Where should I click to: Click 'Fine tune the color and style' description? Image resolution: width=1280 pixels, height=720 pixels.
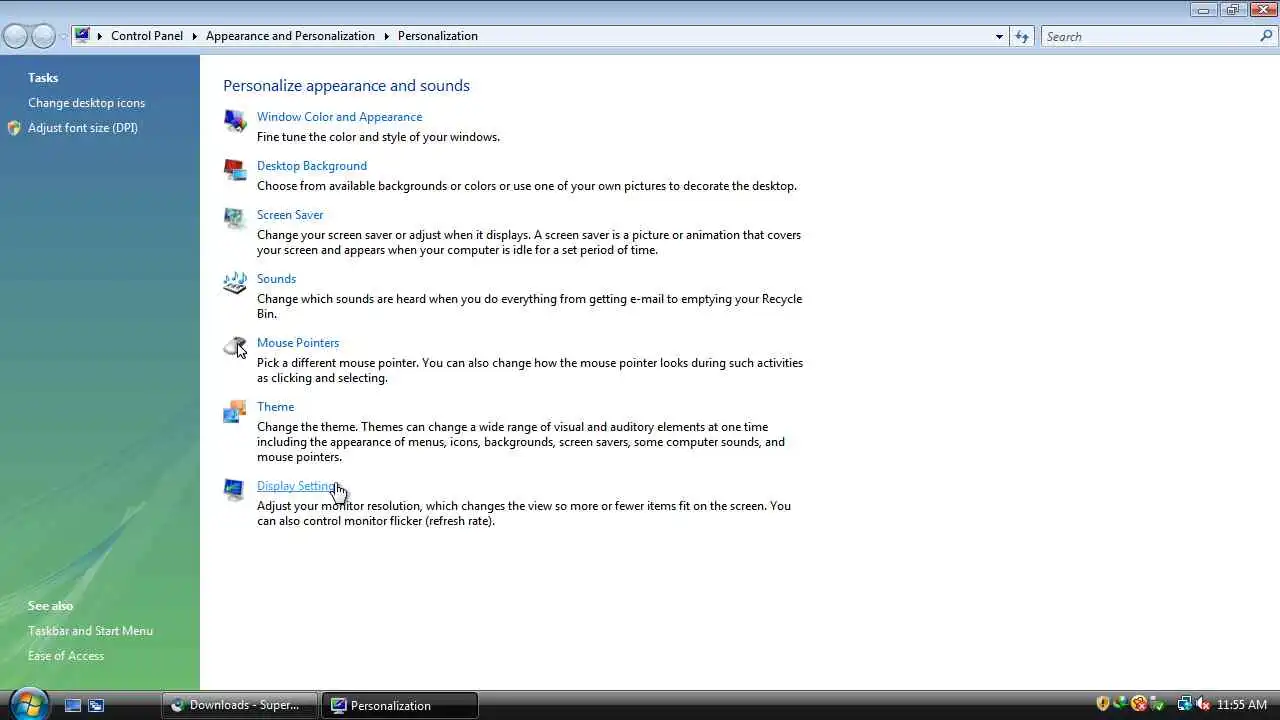pyautogui.click(x=378, y=137)
